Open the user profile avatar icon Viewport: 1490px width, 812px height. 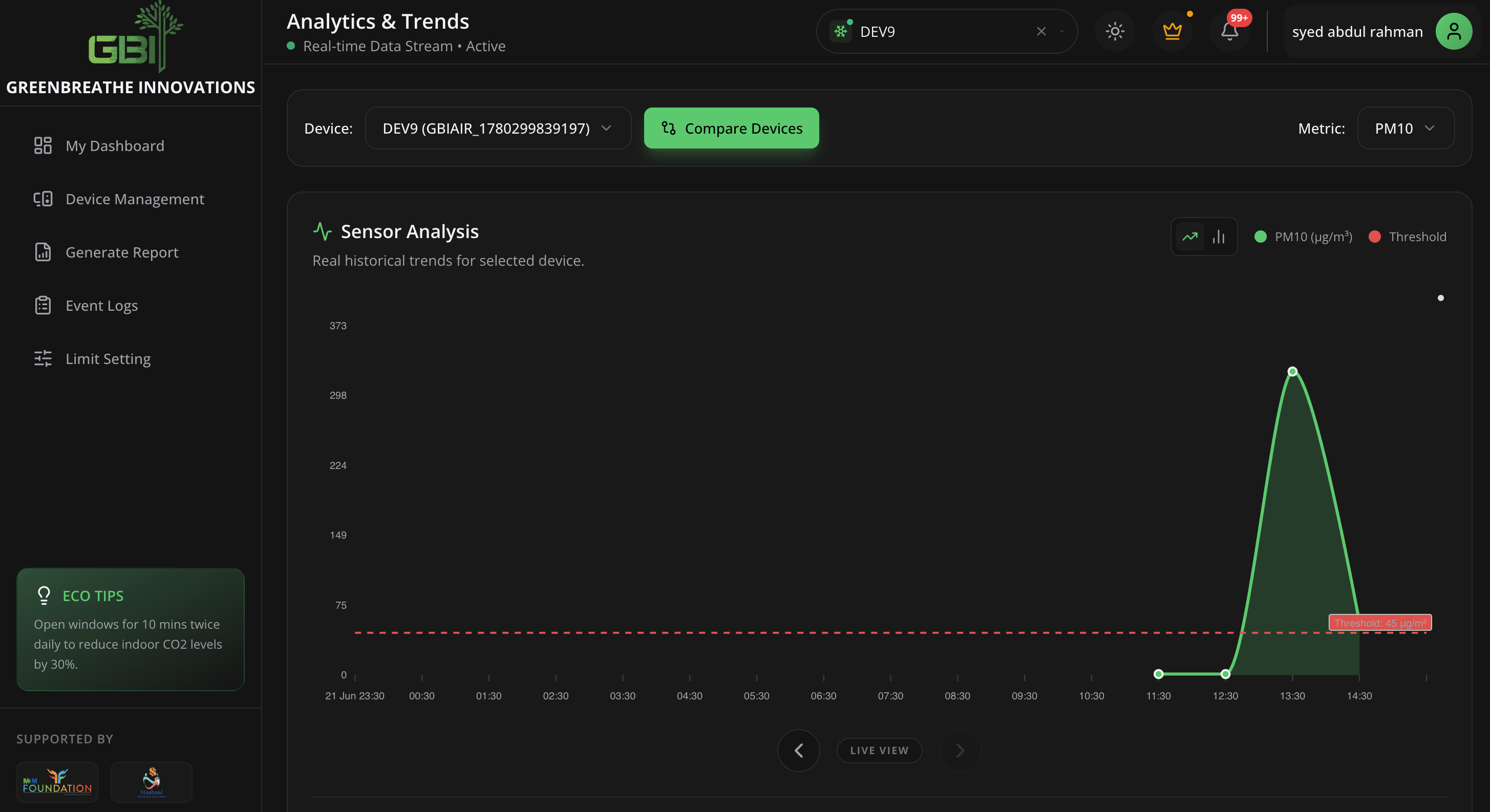1454,31
